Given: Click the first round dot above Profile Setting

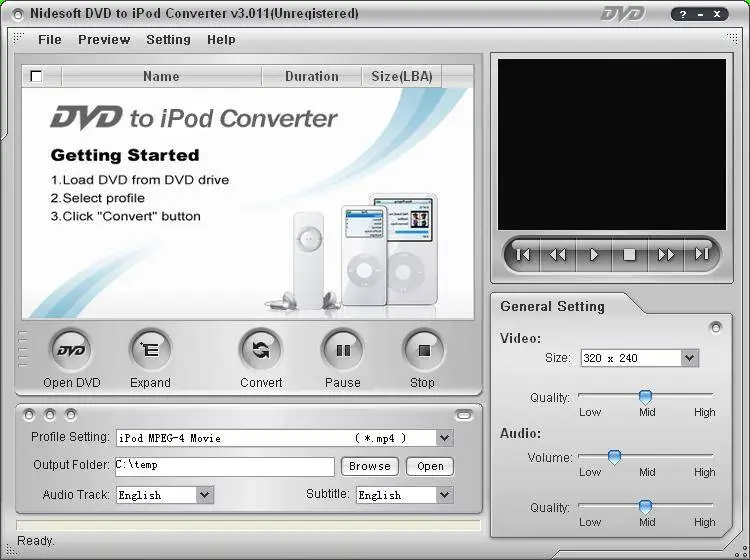Looking at the screenshot, I should 29,415.
